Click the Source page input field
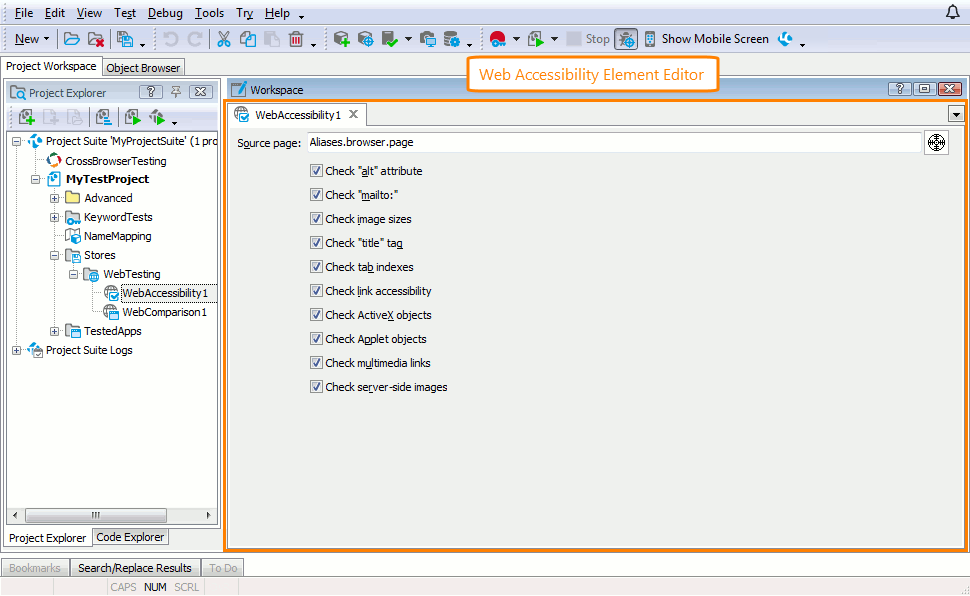 pyautogui.click(x=614, y=142)
